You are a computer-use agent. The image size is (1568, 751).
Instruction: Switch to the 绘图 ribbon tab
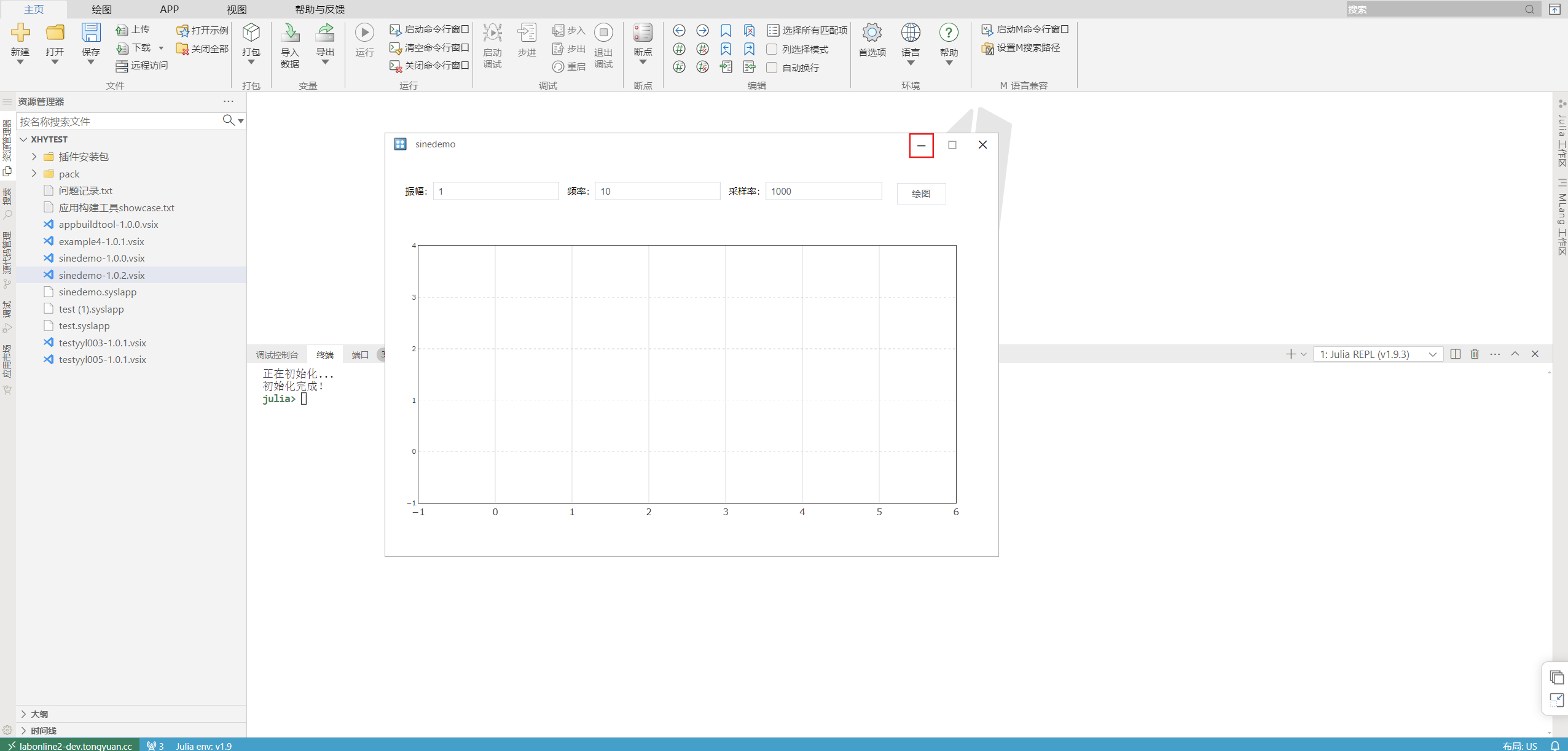101,9
